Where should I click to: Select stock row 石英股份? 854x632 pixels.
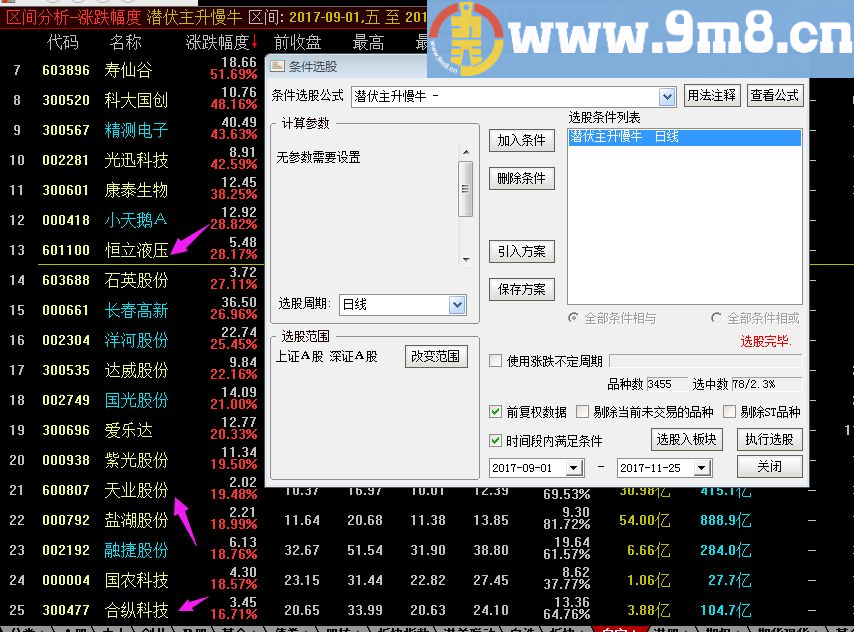point(136,280)
